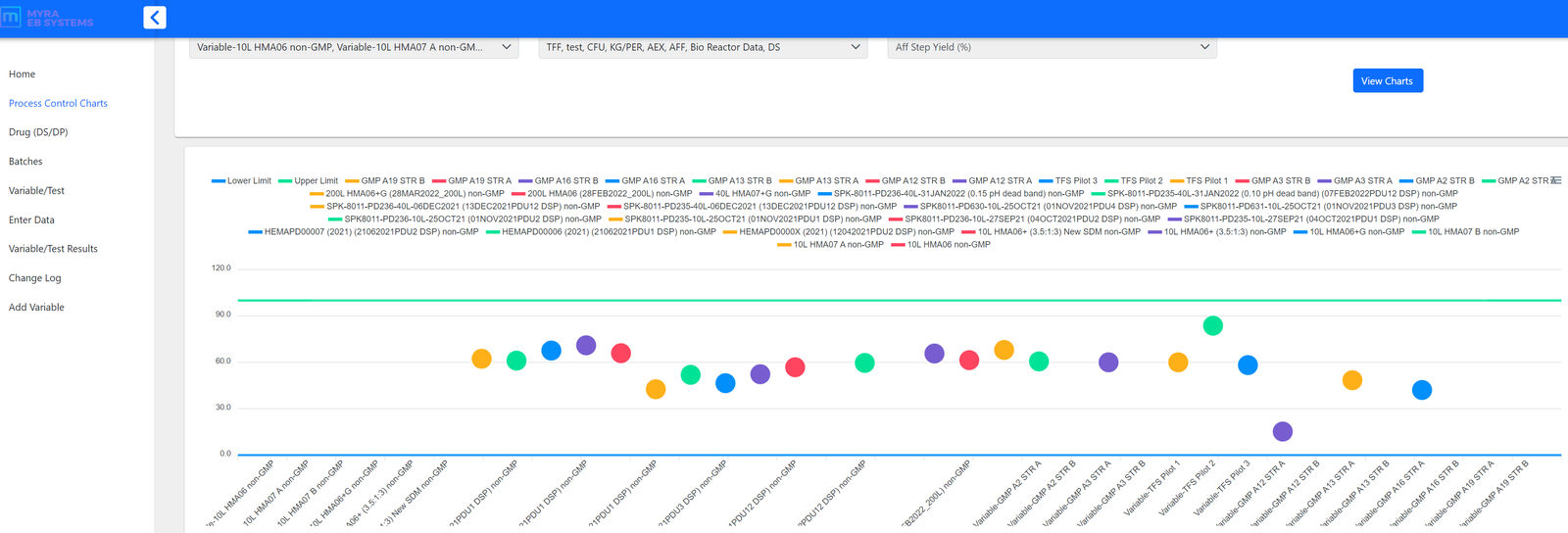Toggle SPK8011-PD236-10L-27SEP21 legend entry
The height and width of the screenshot is (533, 1568).
click(x=1024, y=219)
